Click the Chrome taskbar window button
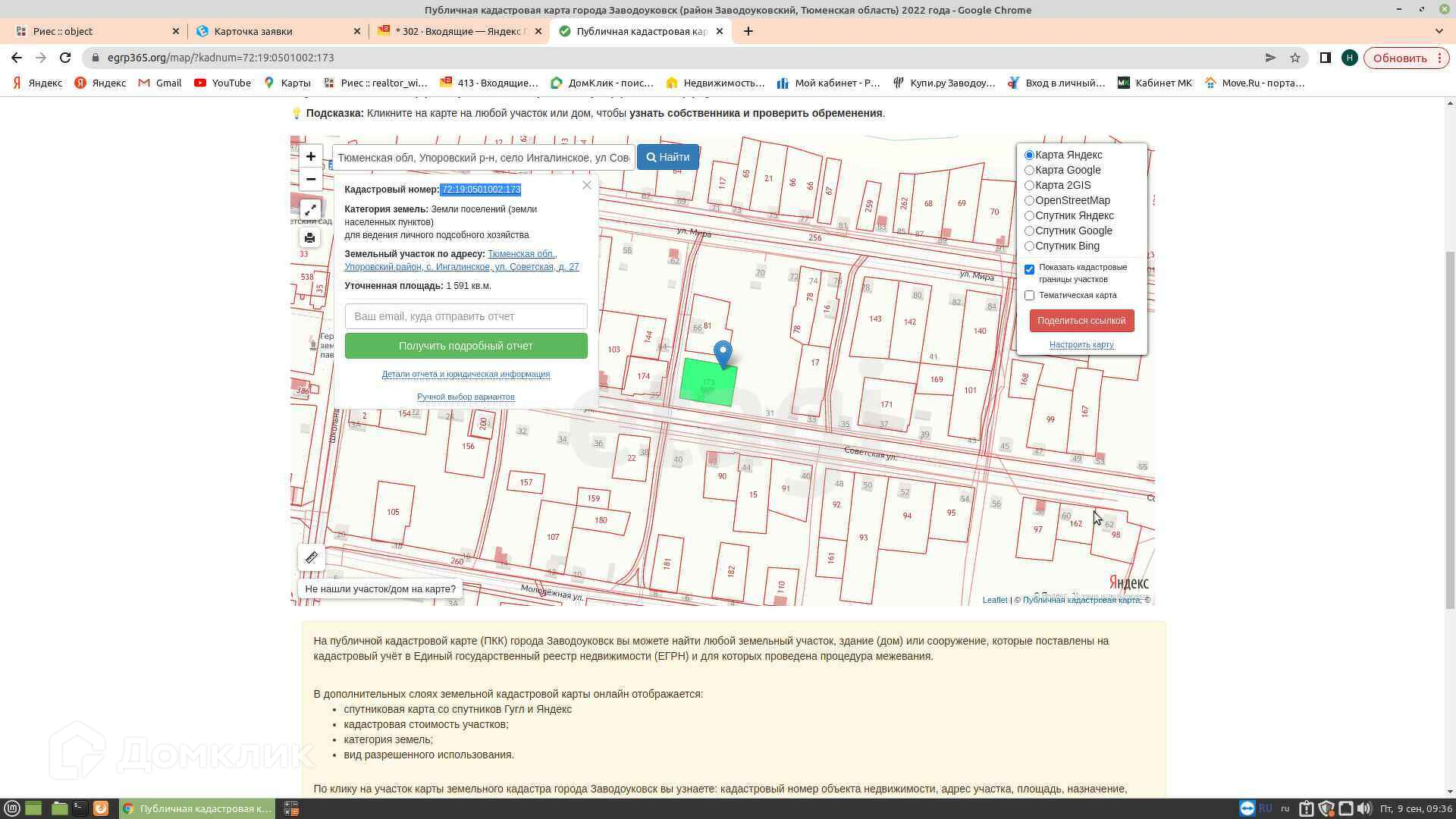The image size is (1456, 819). [x=197, y=808]
